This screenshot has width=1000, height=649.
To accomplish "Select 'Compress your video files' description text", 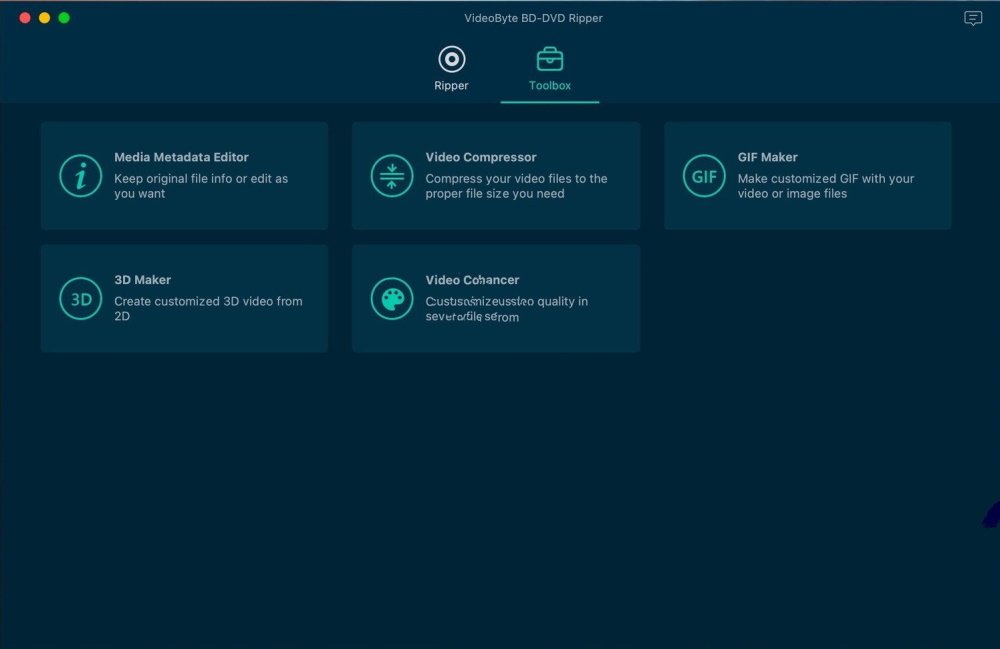I will (516, 186).
